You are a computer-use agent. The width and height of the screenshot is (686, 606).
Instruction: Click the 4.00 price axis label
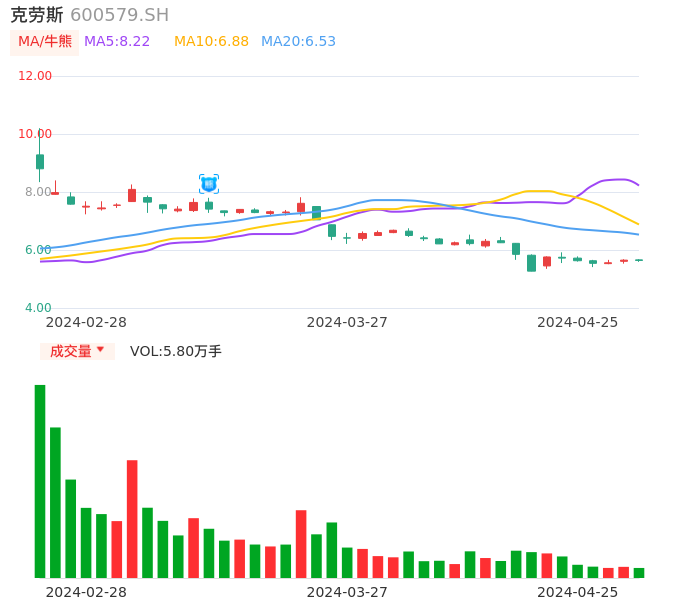38,308
